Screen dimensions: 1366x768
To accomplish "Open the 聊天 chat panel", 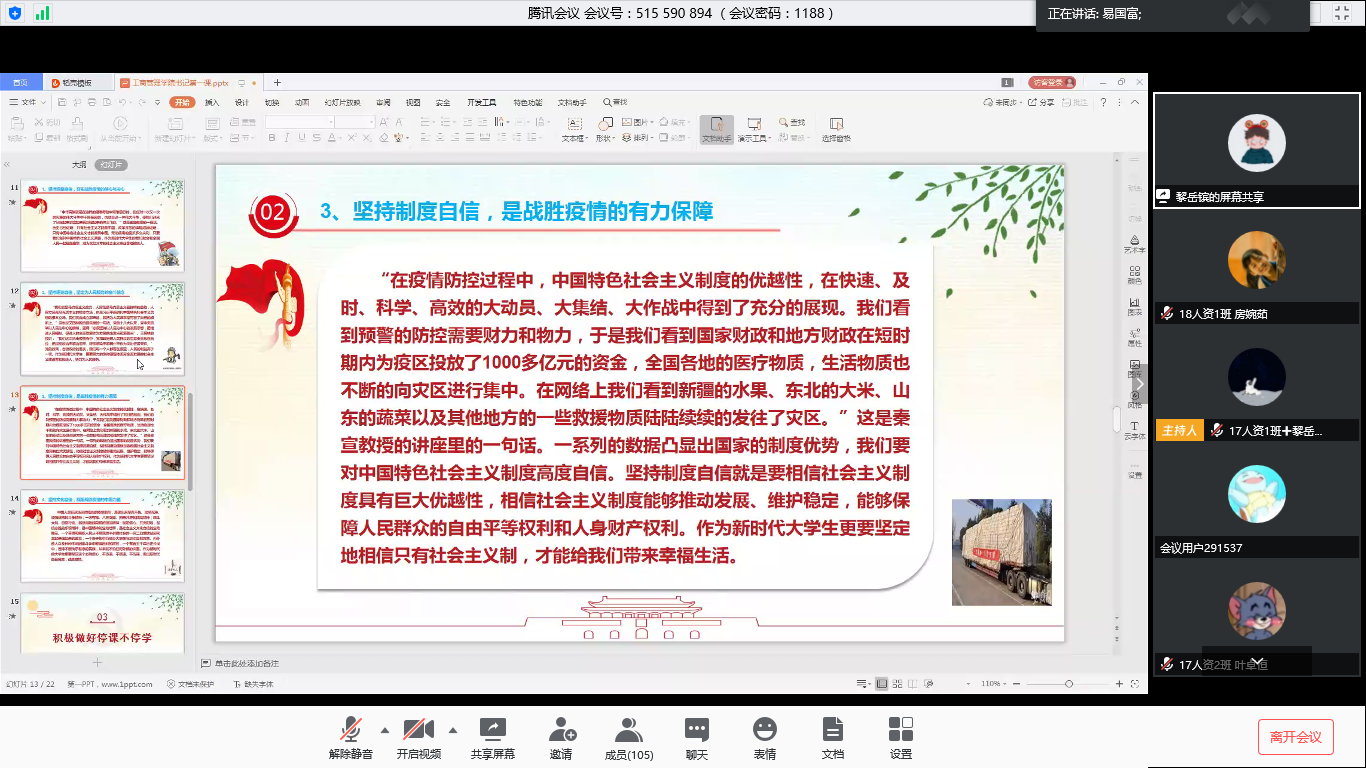I will pyautogui.click(x=697, y=735).
